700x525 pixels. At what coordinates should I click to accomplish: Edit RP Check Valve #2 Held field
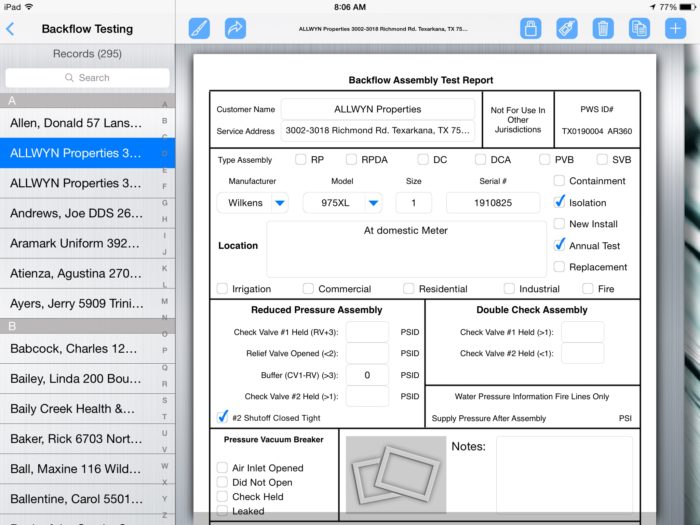[x=367, y=396]
